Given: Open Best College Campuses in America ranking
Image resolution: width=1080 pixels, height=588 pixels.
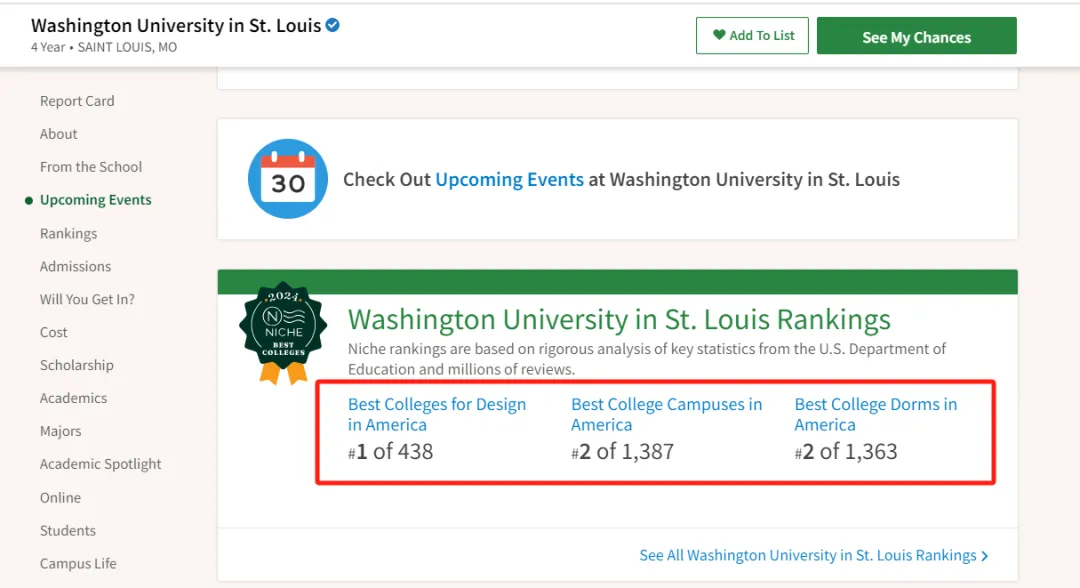Looking at the screenshot, I should click(x=667, y=414).
